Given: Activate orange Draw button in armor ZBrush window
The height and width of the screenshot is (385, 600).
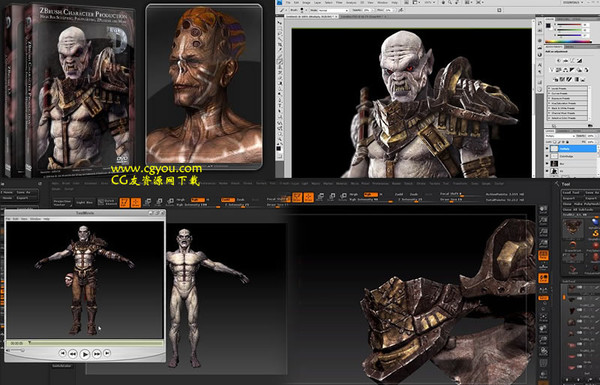Looking at the screenshot, I should 309,197.
